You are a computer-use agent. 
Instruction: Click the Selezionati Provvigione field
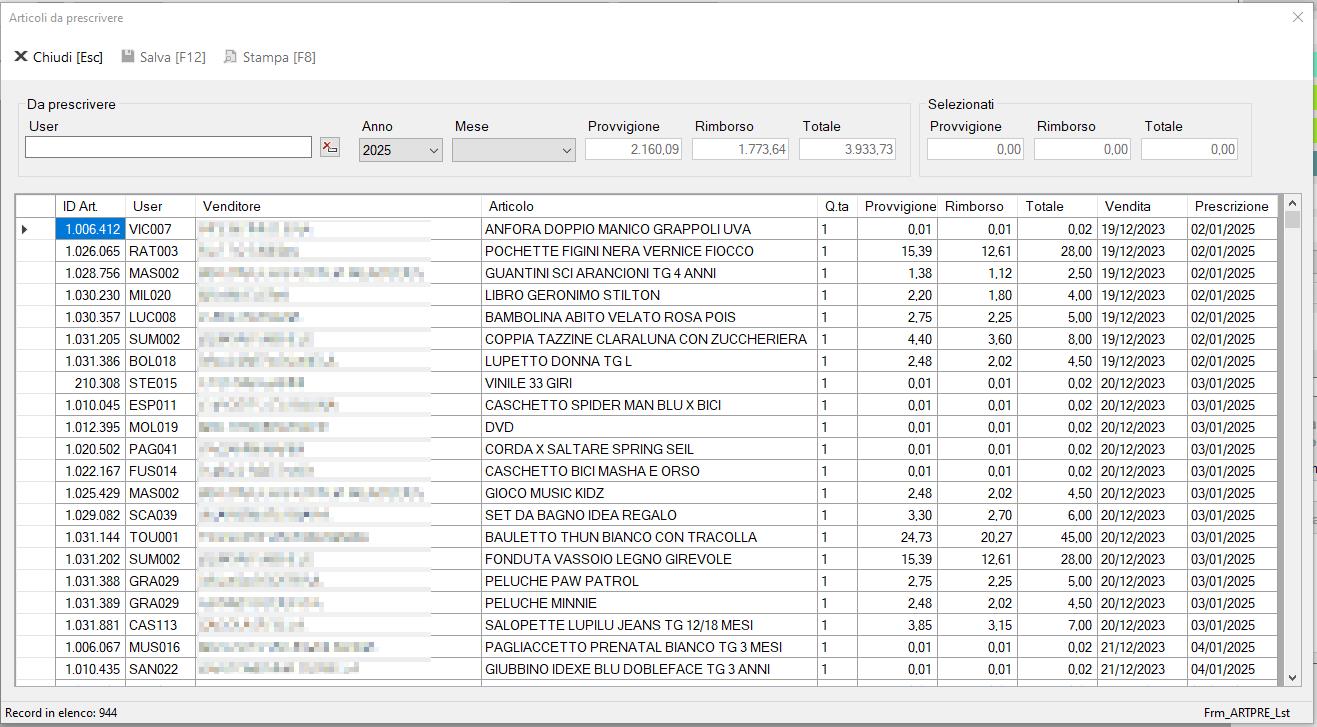tap(976, 149)
